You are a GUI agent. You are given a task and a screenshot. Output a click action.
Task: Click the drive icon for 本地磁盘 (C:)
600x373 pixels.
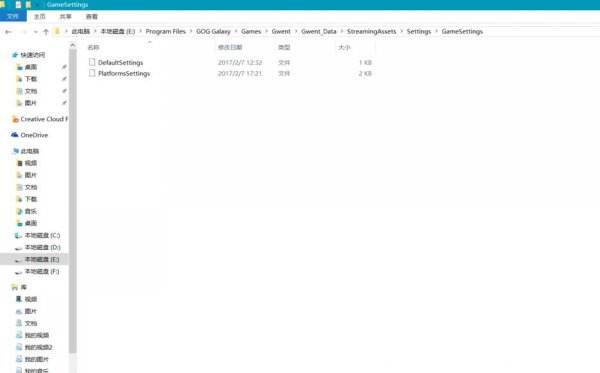18,236
